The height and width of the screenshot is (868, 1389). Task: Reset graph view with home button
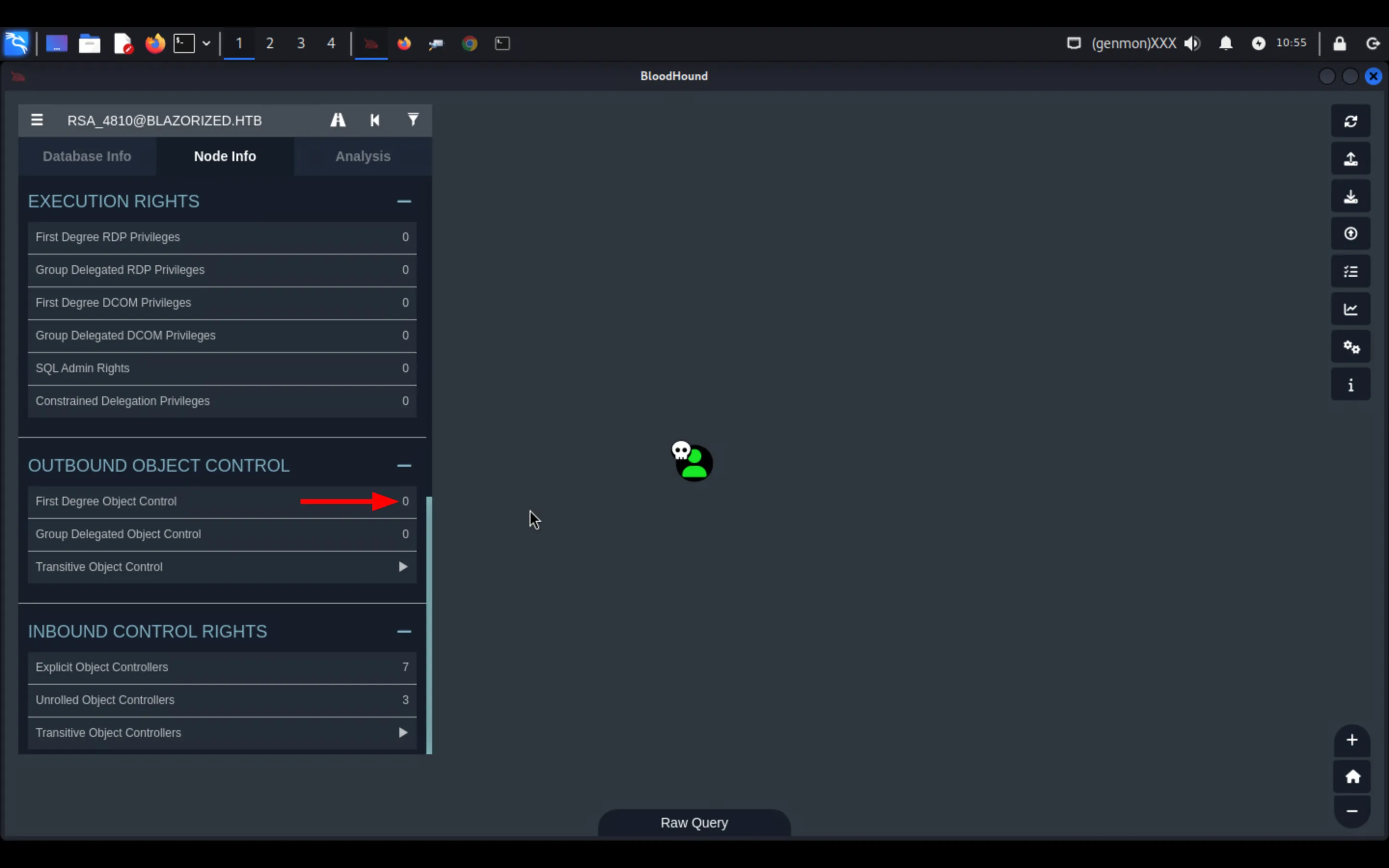click(1352, 777)
